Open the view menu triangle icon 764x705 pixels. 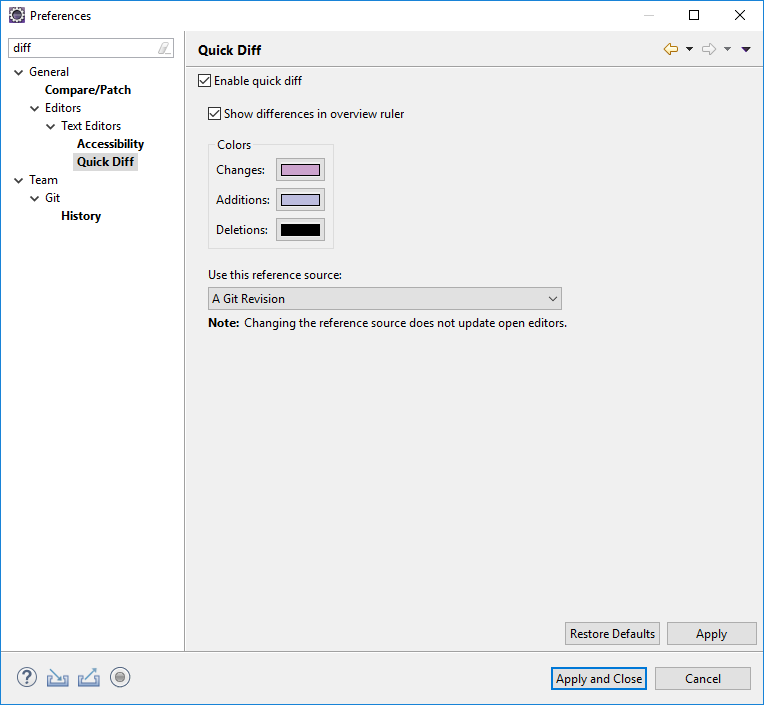(746, 49)
